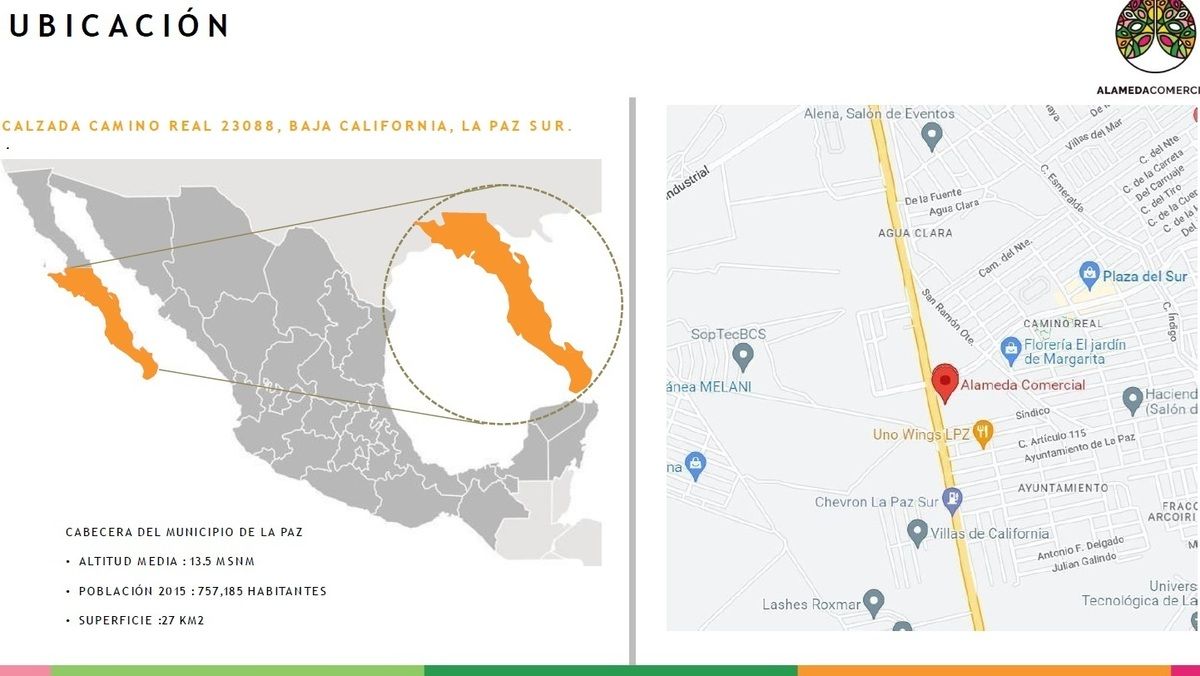1200x676 pixels.
Task: Click the UBICACIÓN slide title
Action: point(118,25)
